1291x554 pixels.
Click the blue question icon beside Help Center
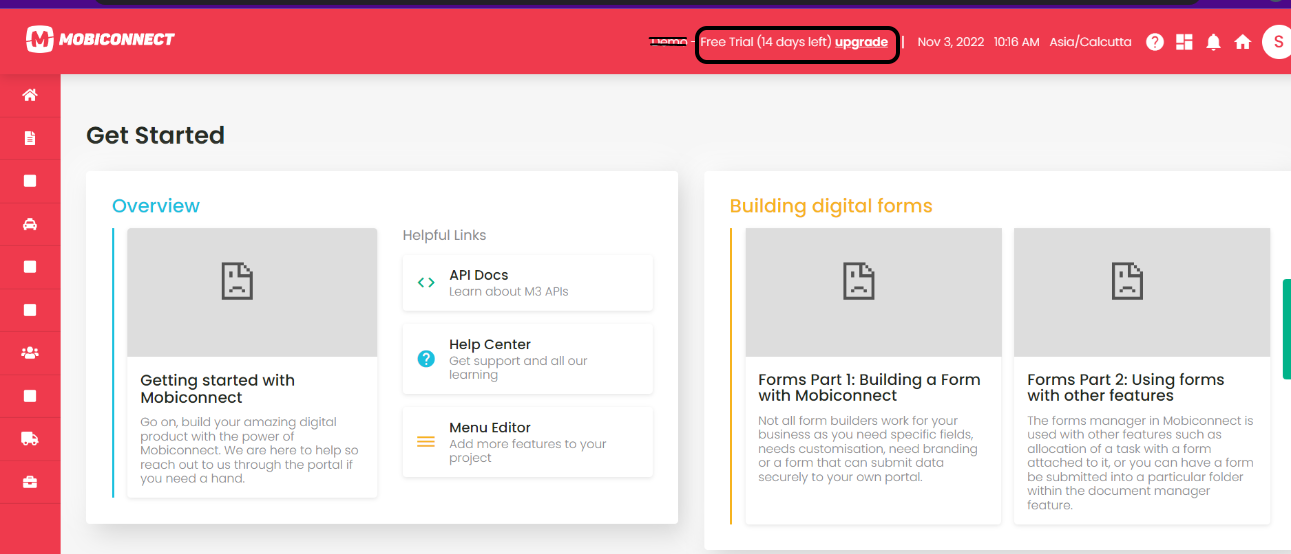coord(426,358)
